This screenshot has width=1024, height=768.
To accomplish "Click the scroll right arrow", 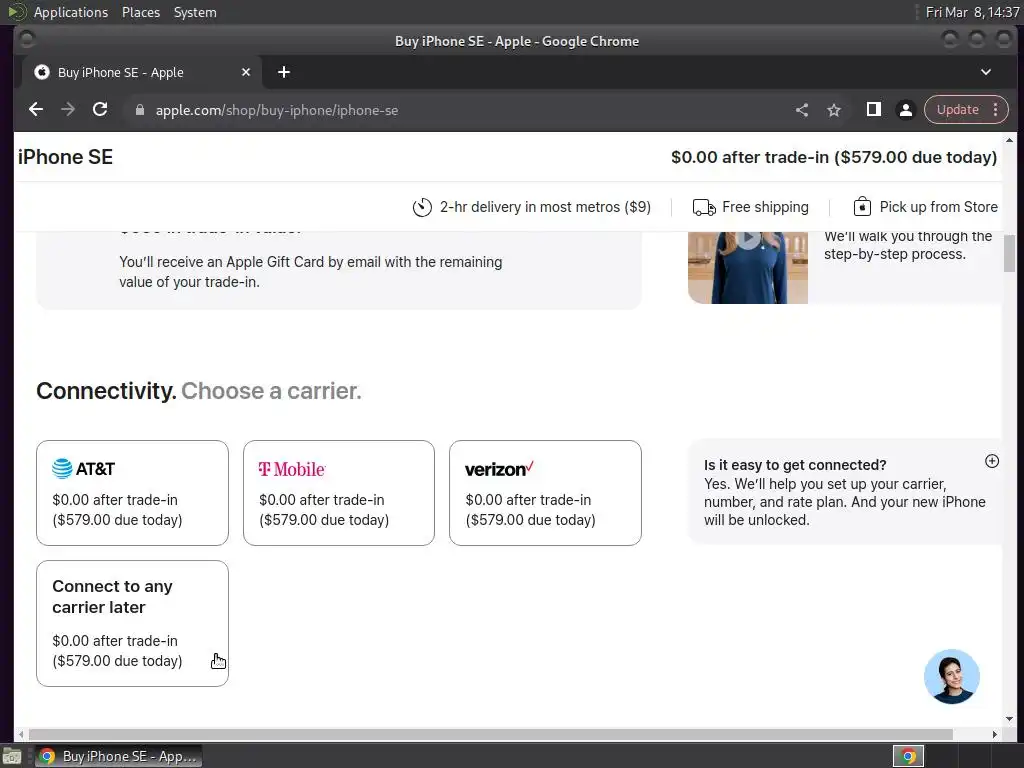I will pos(995,735).
